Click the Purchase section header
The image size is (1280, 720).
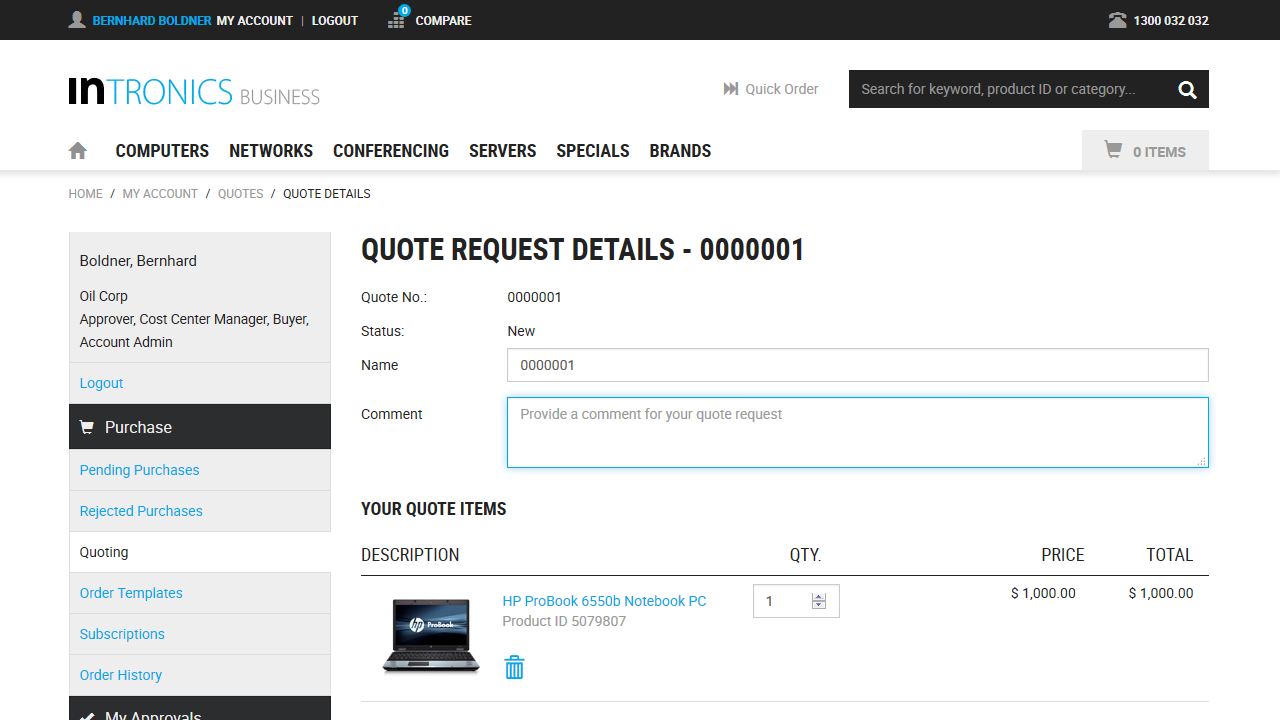tap(200, 427)
